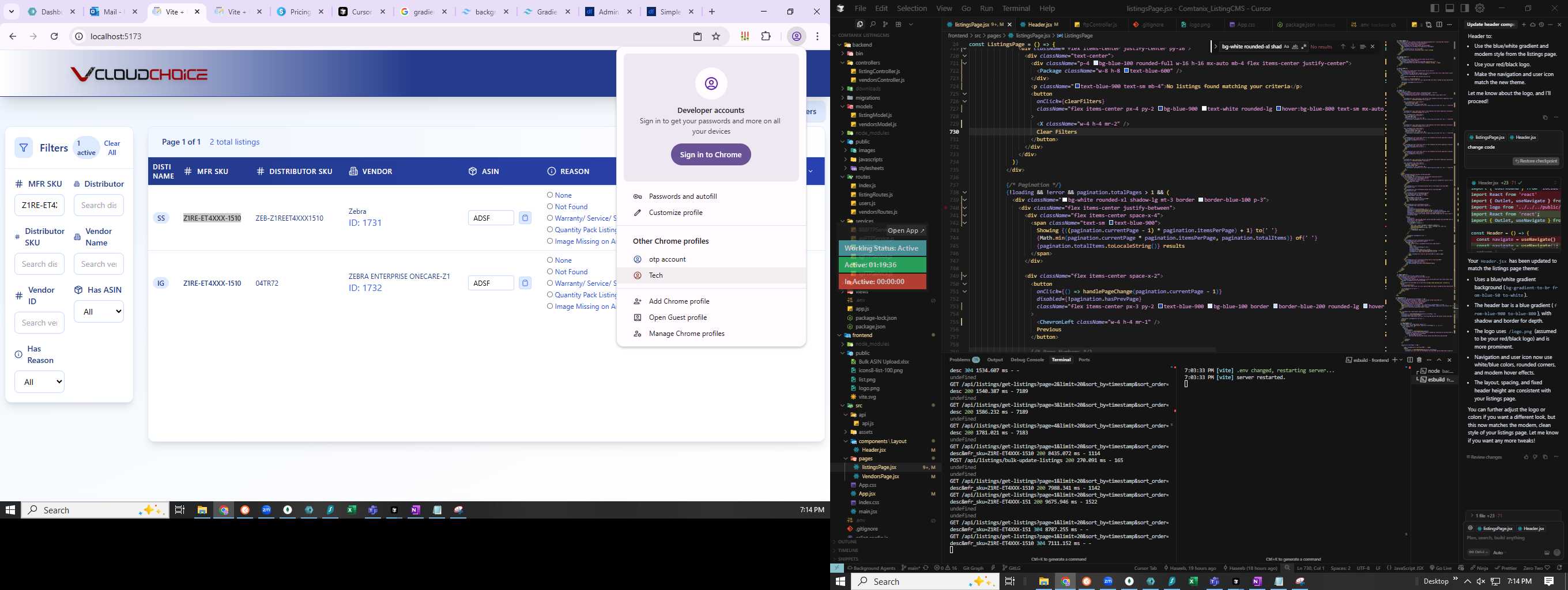Select Not Found reason in the IG row
Viewport: 1568px width, 590px height.
(549, 272)
